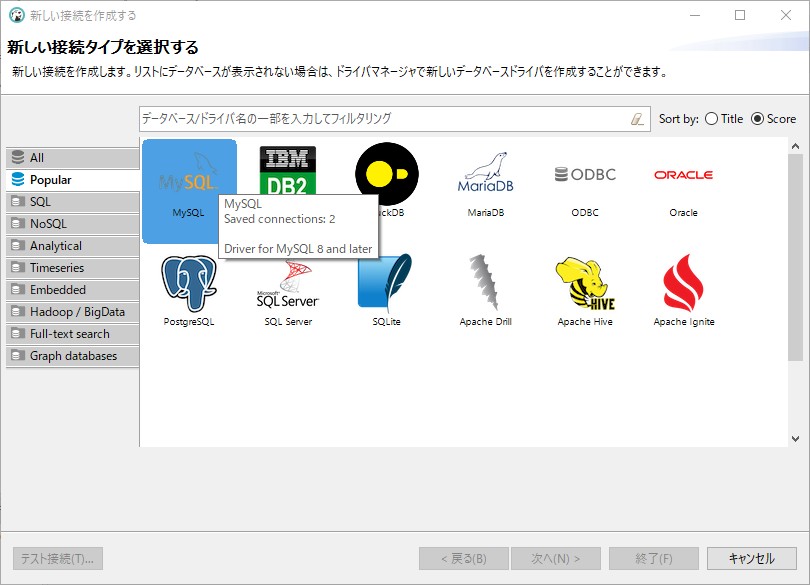The image size is (810, 585).
Task: Clear the filter using the eraser icon
Action: coord(637,119)
